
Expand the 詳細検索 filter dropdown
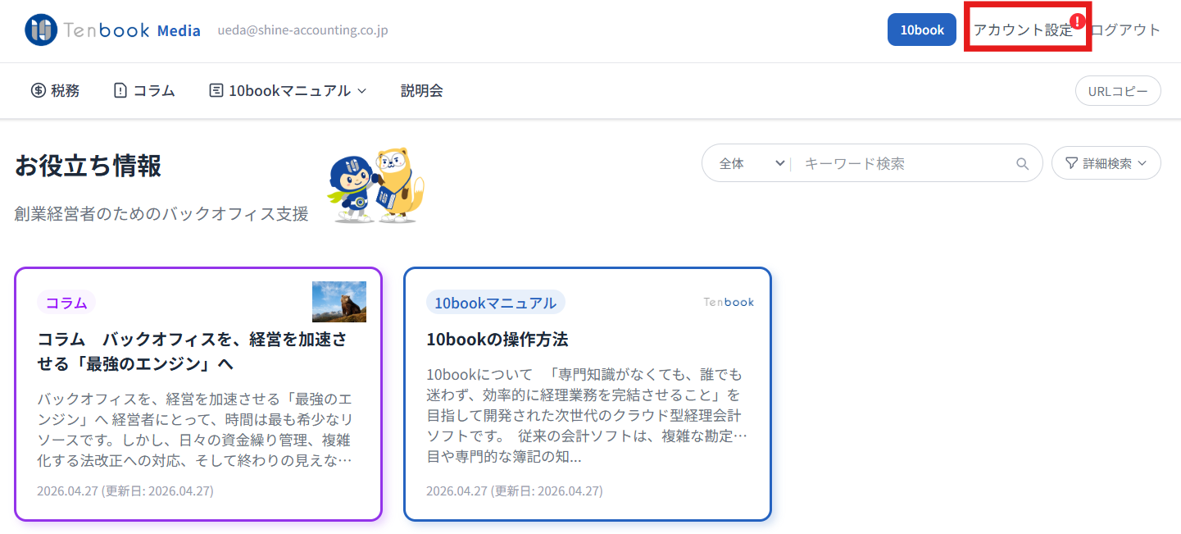[x=1106, y=163]
